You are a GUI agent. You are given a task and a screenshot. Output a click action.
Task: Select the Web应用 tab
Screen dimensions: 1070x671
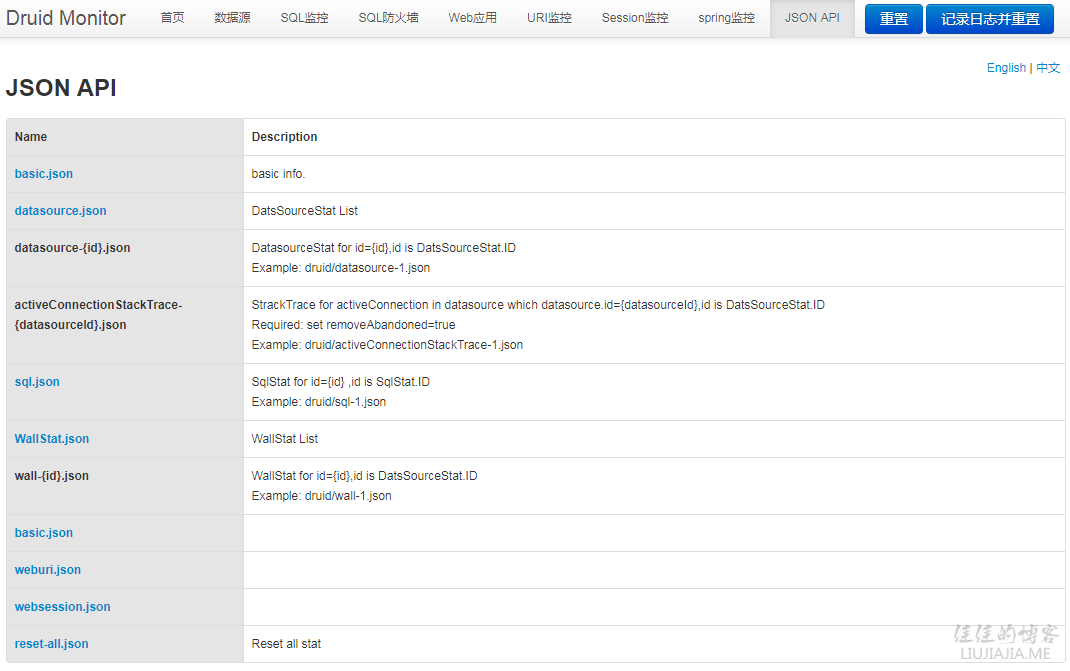472,18
